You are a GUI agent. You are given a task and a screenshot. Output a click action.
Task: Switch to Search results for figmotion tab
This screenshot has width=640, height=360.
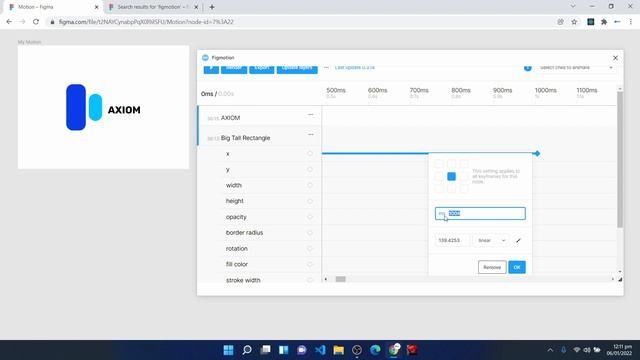pyautogui.click(x=153, y=7)
